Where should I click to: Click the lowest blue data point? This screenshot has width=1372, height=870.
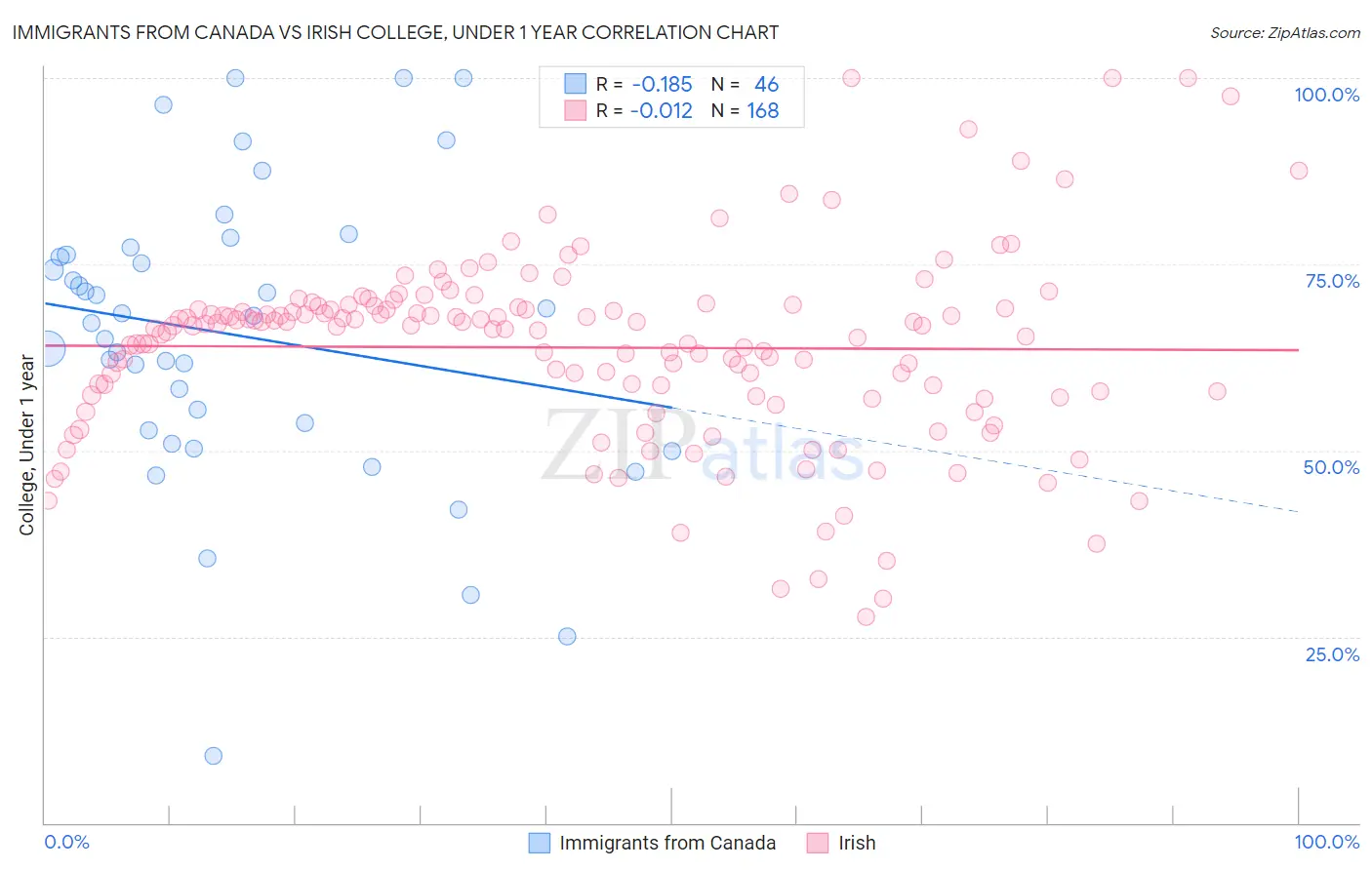[213, 756]
